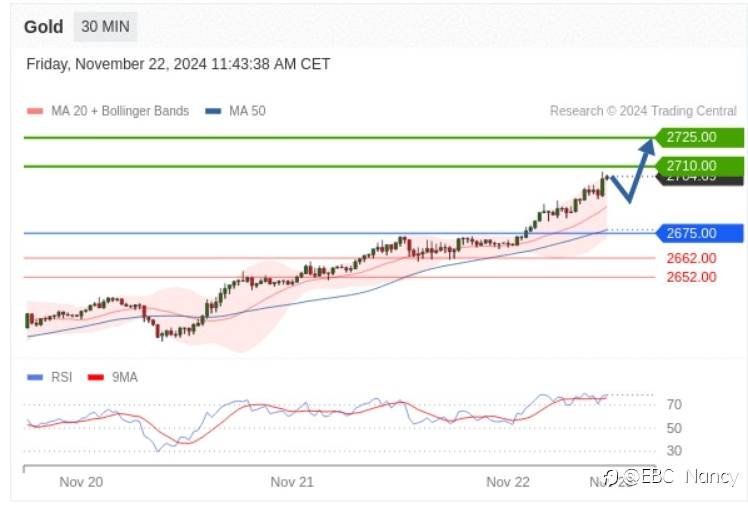Image resolution: width=748 pixels, height=510 pixels.
Task: Click the MA 50 legend swatch
Action: (213, 111)
